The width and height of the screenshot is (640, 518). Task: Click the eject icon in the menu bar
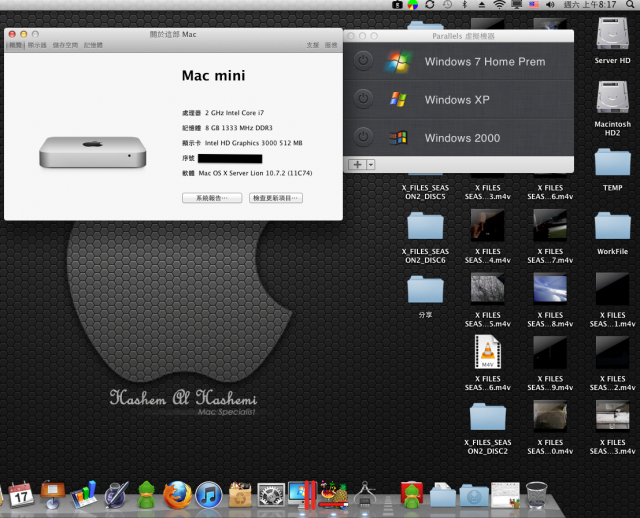pyautogui.click(x=482, y=4)
